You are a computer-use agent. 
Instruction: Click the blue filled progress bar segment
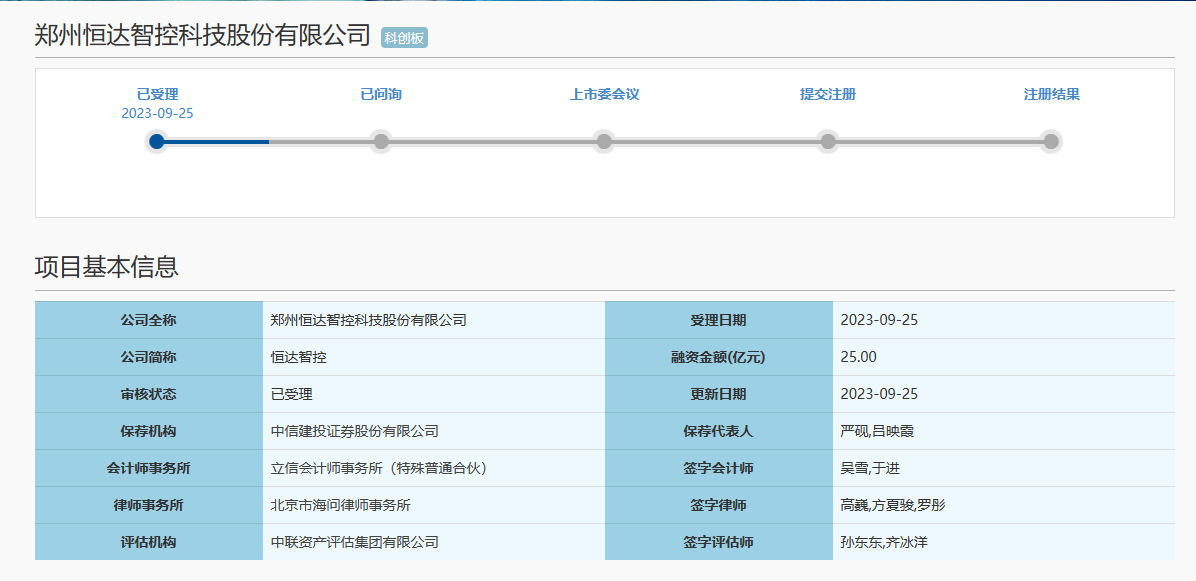(x=217, y=142)
